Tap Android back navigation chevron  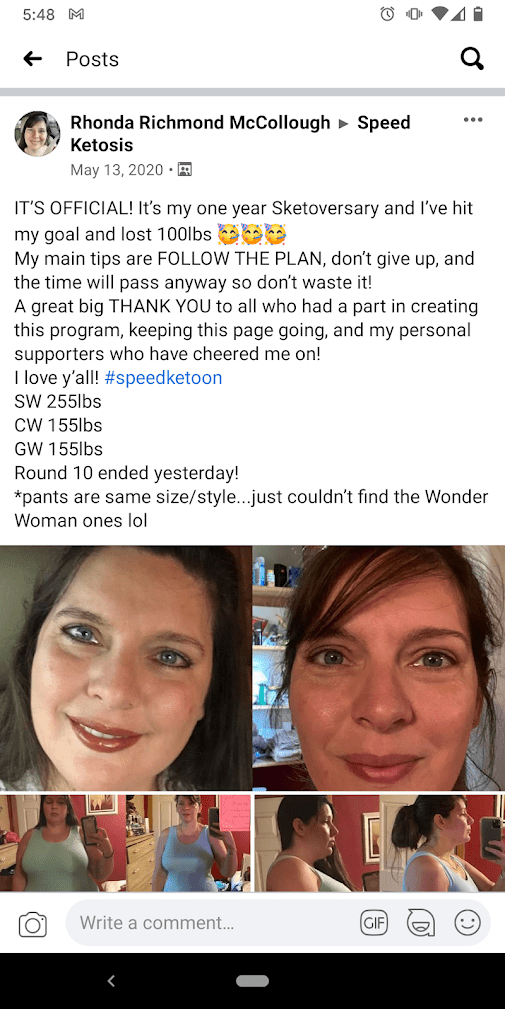click(x=111, y=981)
